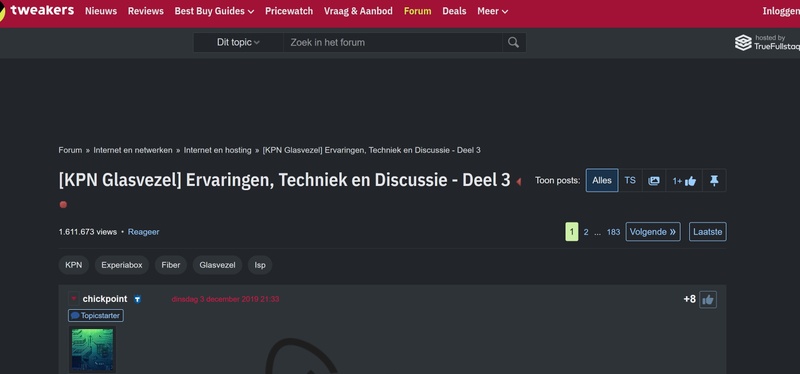This screenshot has width=800, height=374.
Task: Give chickpoint's post a thumbs up
Action: tap(708, 300)
